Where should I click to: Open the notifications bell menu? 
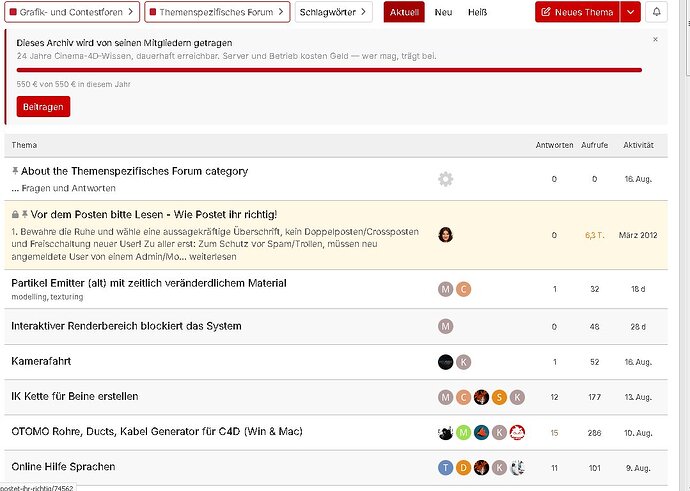pyautogui.click(x=656, y=12)
